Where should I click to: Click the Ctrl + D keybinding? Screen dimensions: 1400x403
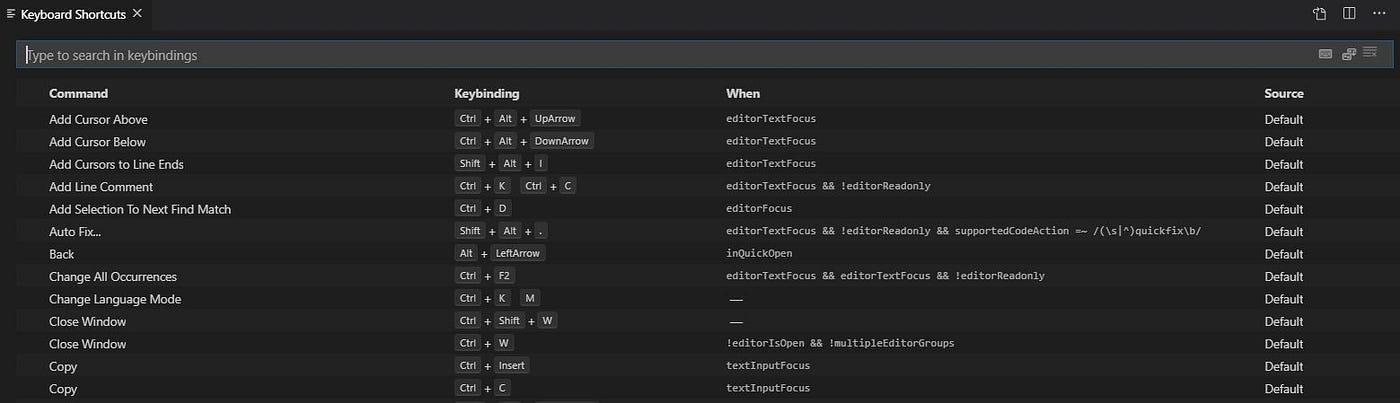pos(483,209)
